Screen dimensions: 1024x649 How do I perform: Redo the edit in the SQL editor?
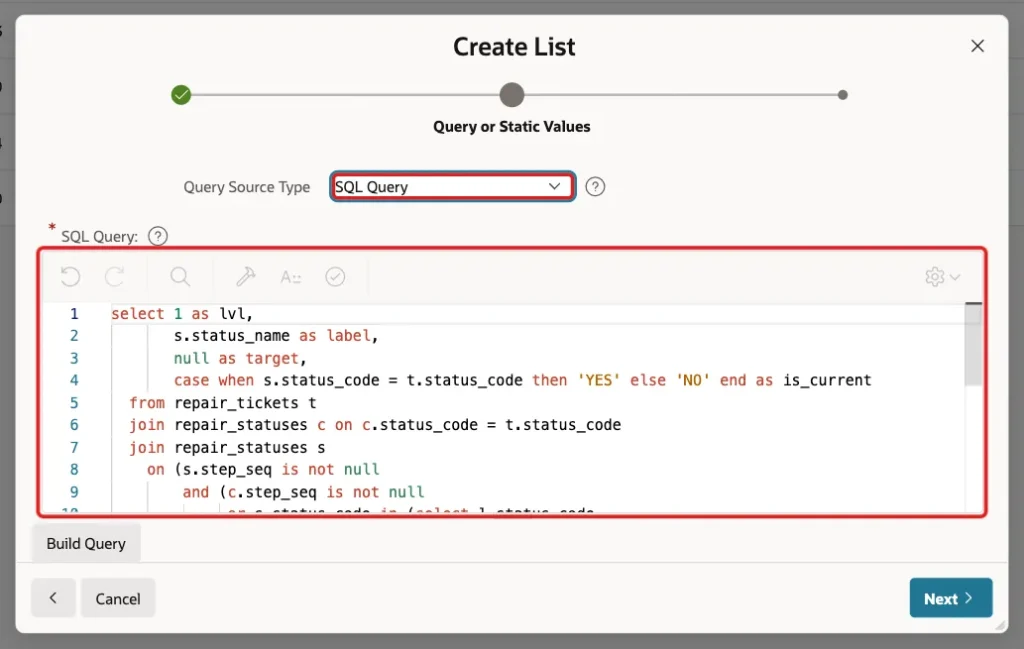coord(115,277)
